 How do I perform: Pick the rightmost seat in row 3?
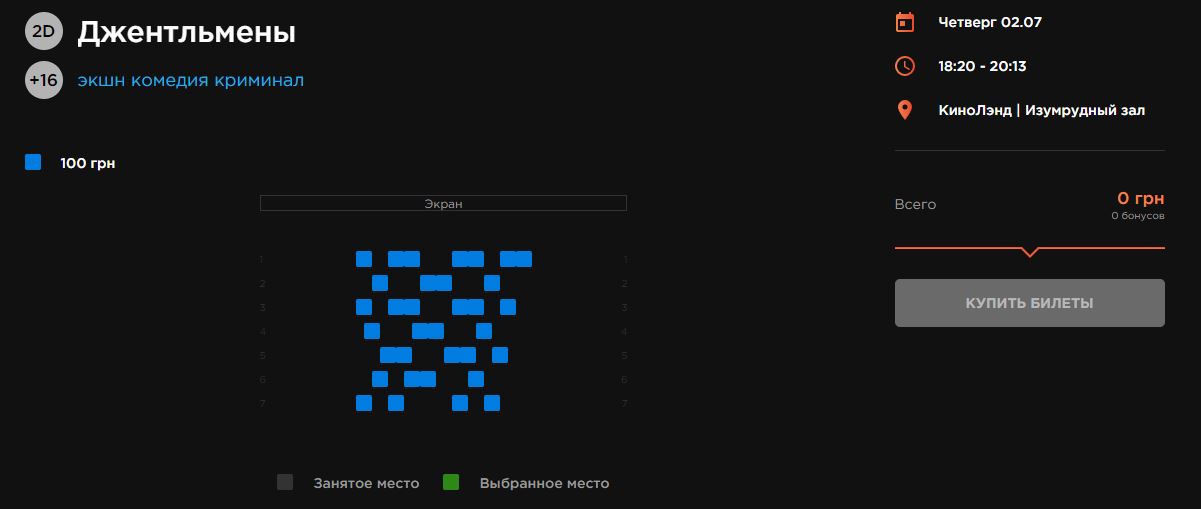pyautogui.click(x=508, y=307)
